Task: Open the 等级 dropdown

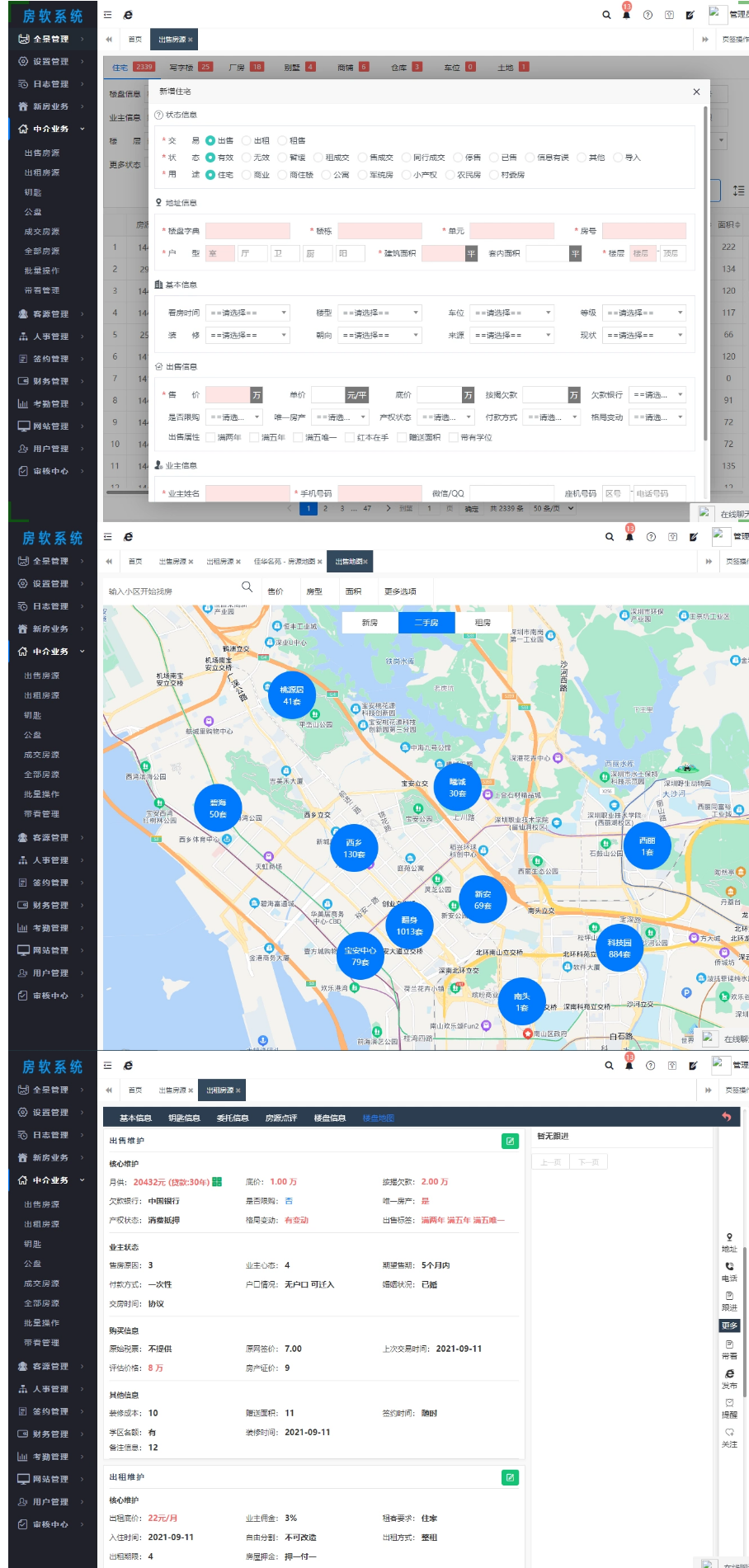Action: coord(644,313)
